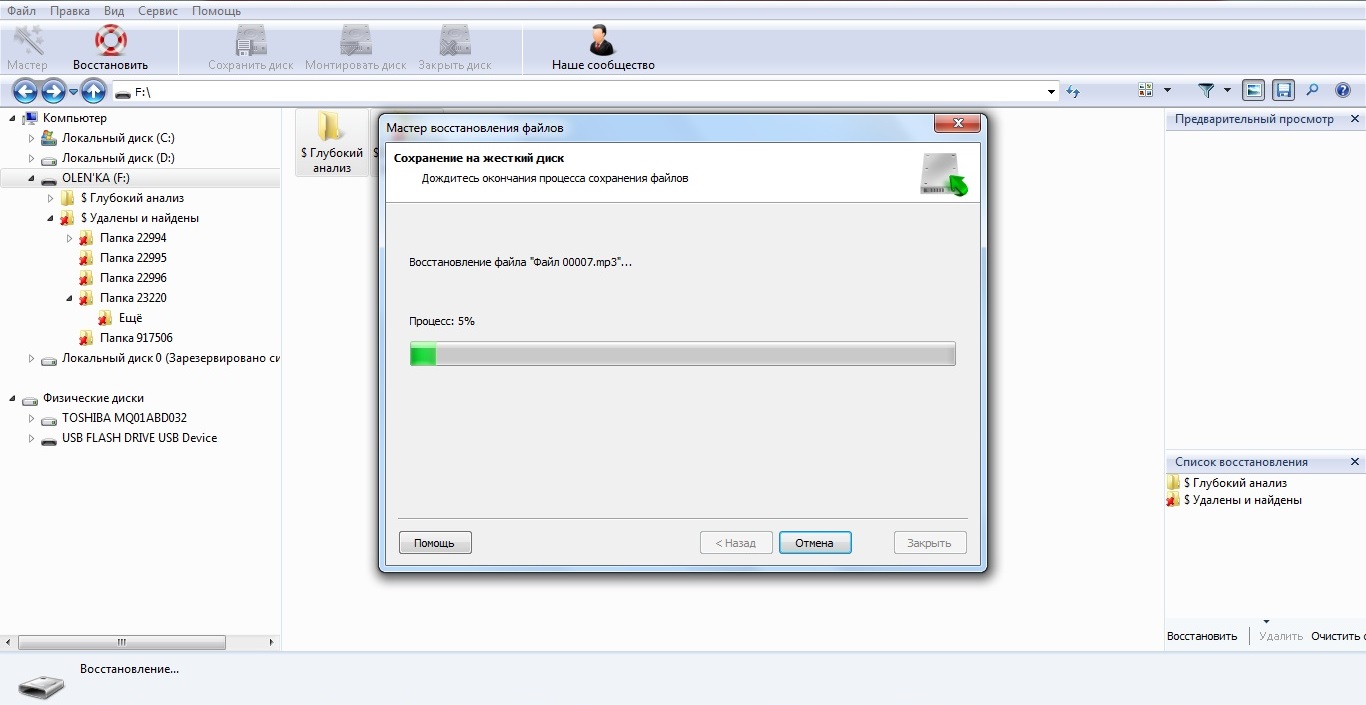Open the Сервис menu
The height and width of the screenshot is (705, 1366).
158,11
